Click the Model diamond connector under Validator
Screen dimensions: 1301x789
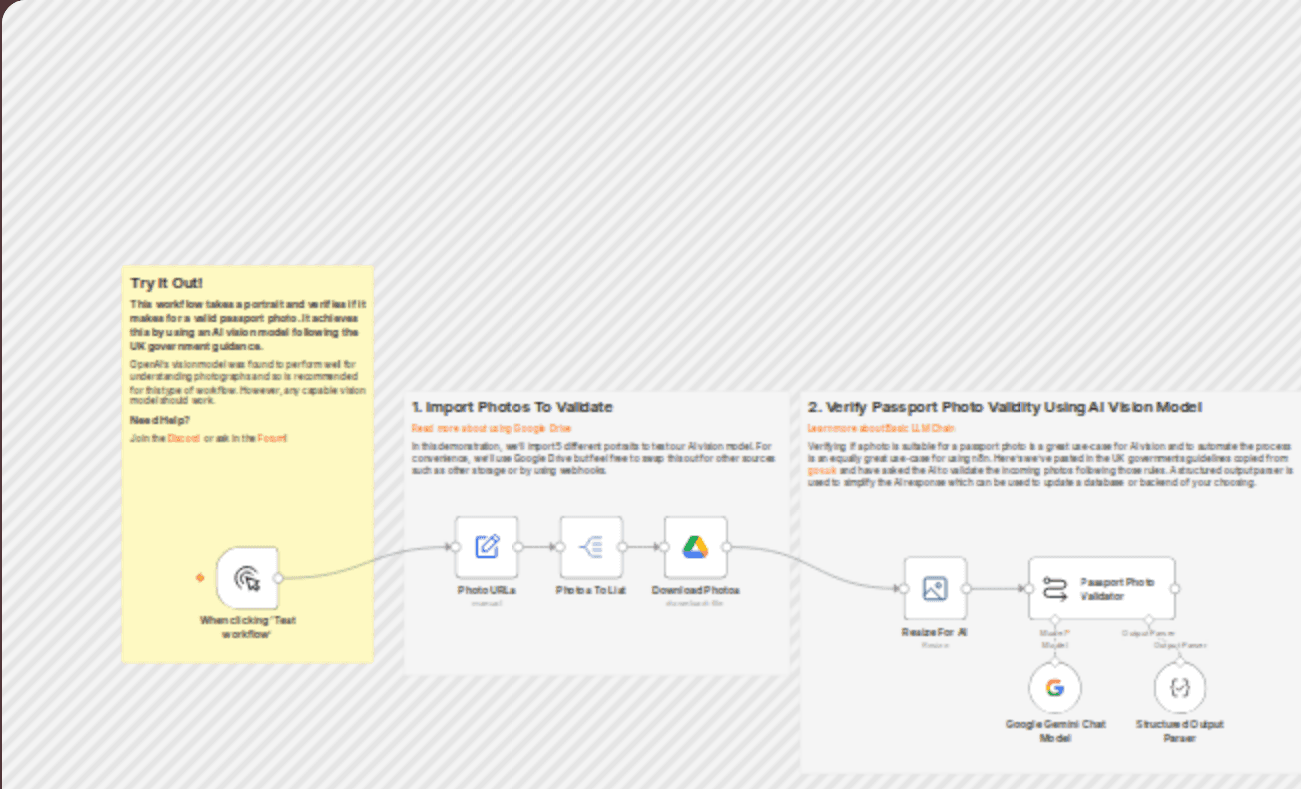(1055, 620)
